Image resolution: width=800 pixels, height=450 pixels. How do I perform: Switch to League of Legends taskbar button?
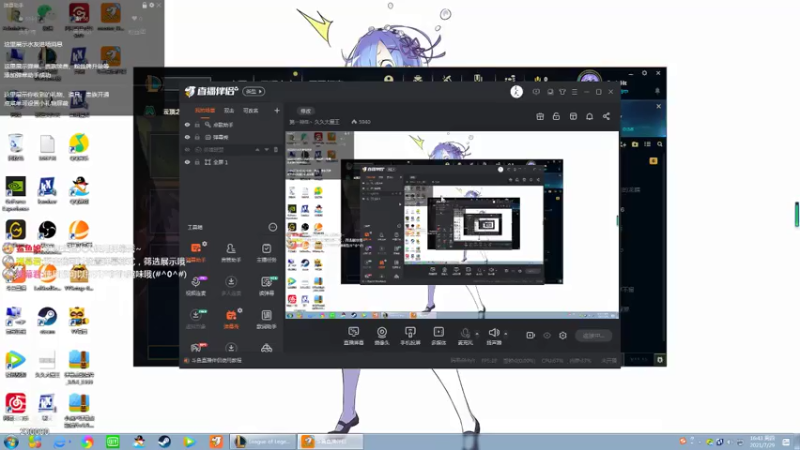tap(263, 441)
